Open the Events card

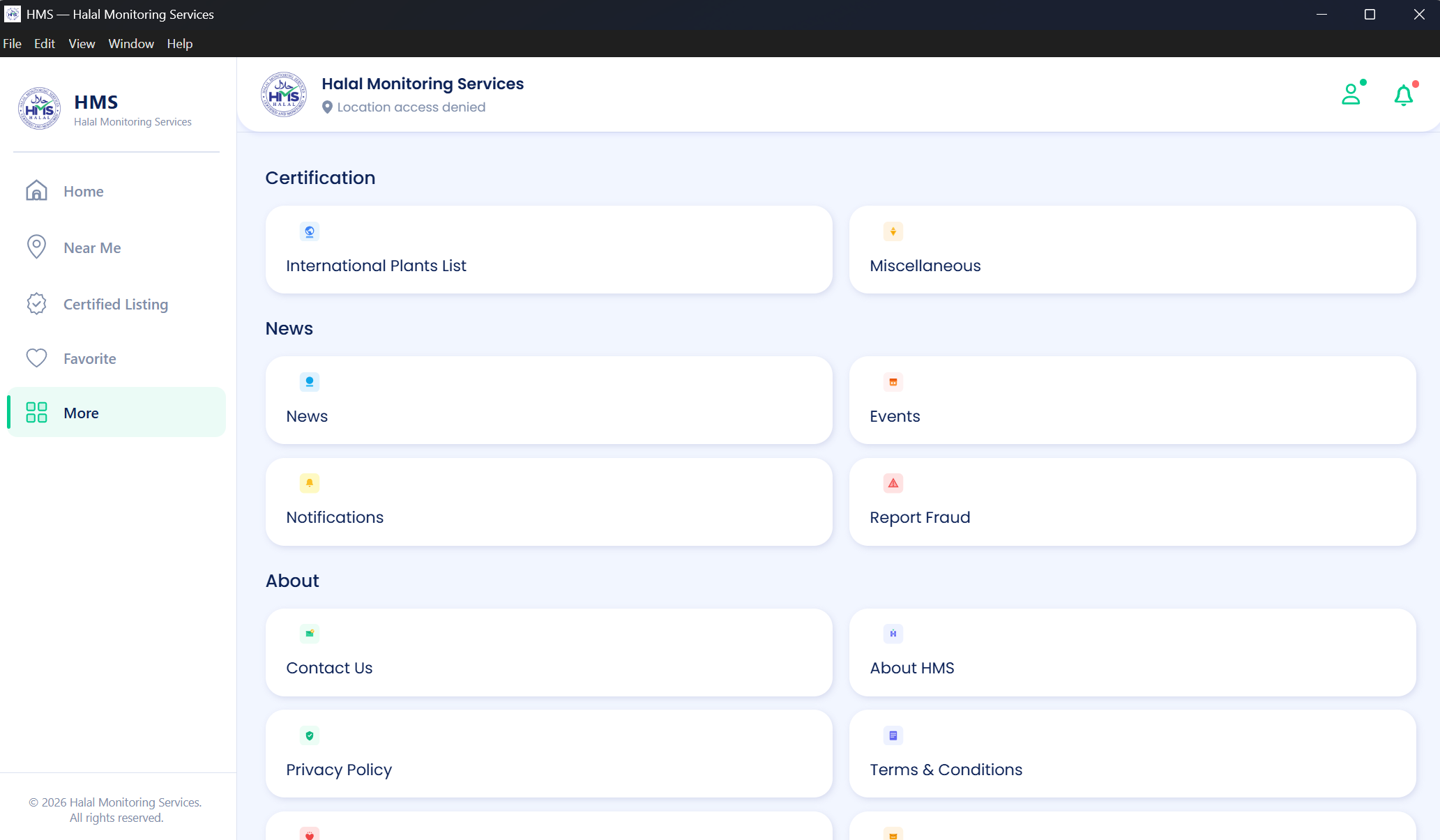[1132, 400]
